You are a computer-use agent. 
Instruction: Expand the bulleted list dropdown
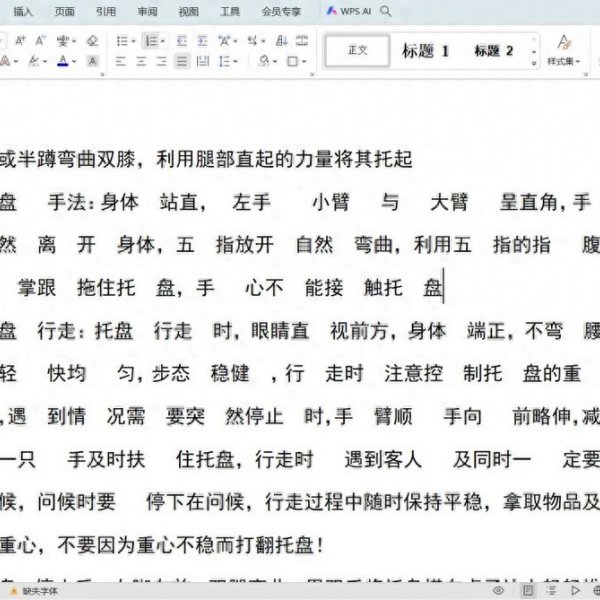(x=134, y=41)
